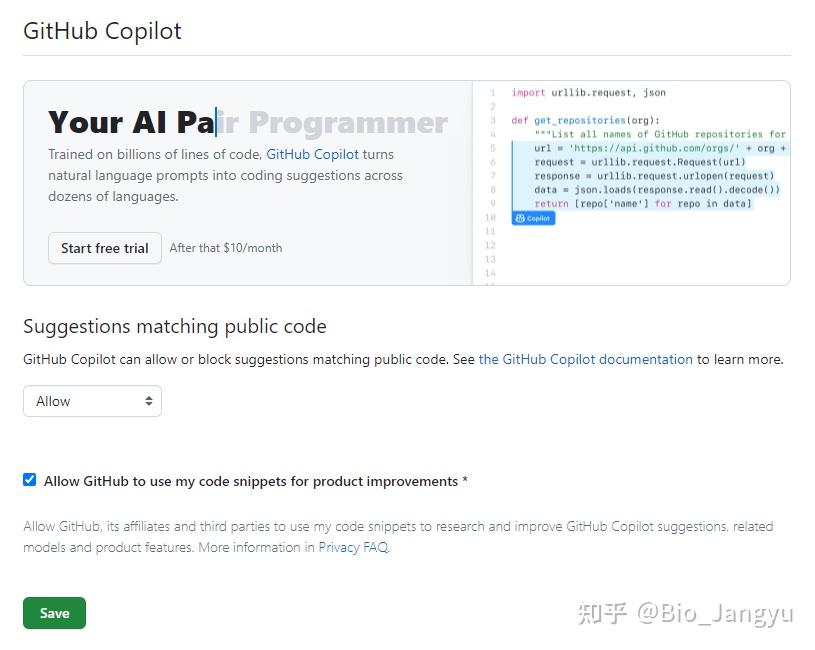Screen dimensions: 815x650
Task: Select the Suggestions matching public code section title
Action: coord(172,326)
